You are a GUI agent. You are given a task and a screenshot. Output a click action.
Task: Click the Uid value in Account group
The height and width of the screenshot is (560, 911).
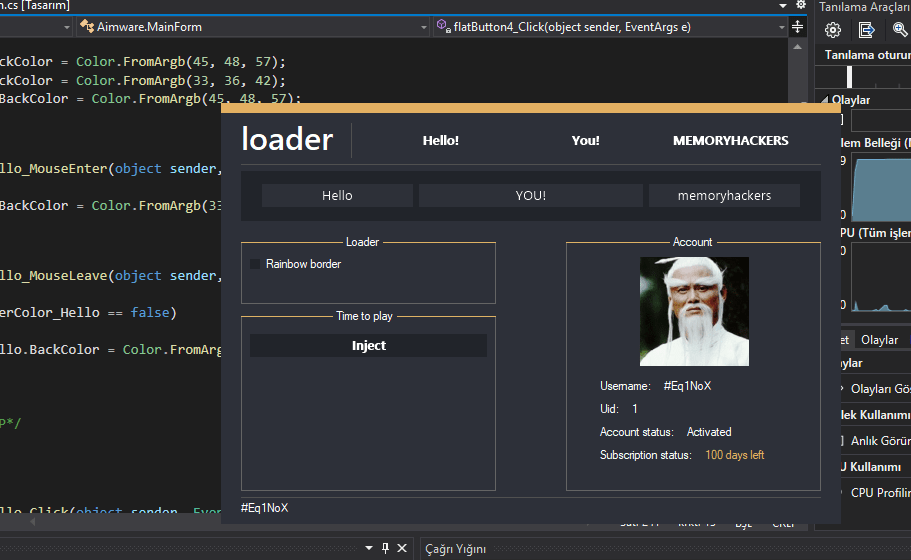coord(635,409)
